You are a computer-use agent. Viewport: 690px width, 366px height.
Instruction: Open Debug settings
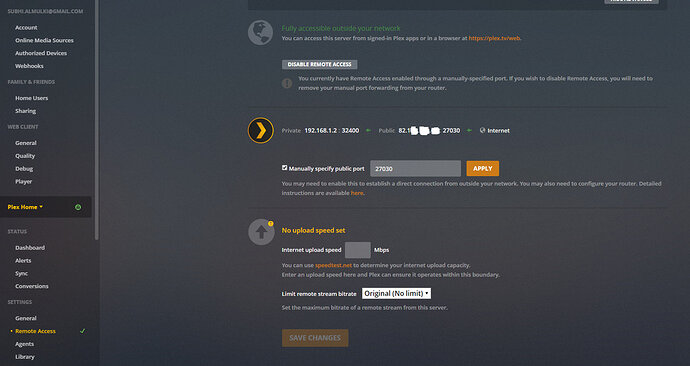pos(24,168)
